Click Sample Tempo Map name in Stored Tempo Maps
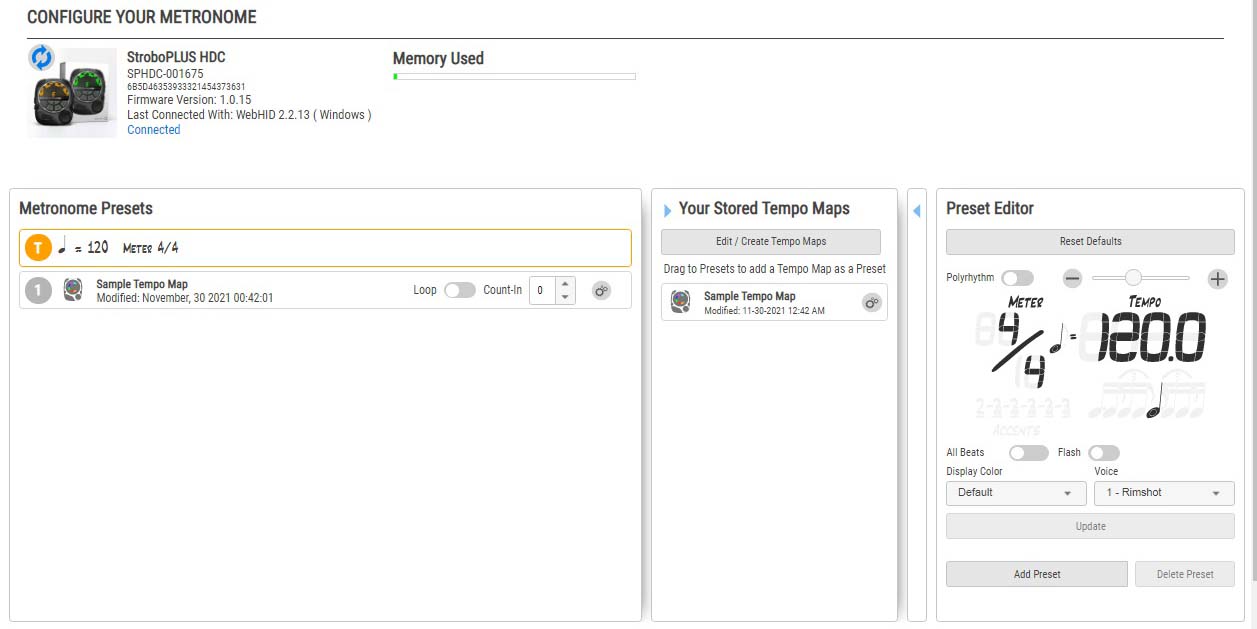1257x629 pixels. pos(750,296)
